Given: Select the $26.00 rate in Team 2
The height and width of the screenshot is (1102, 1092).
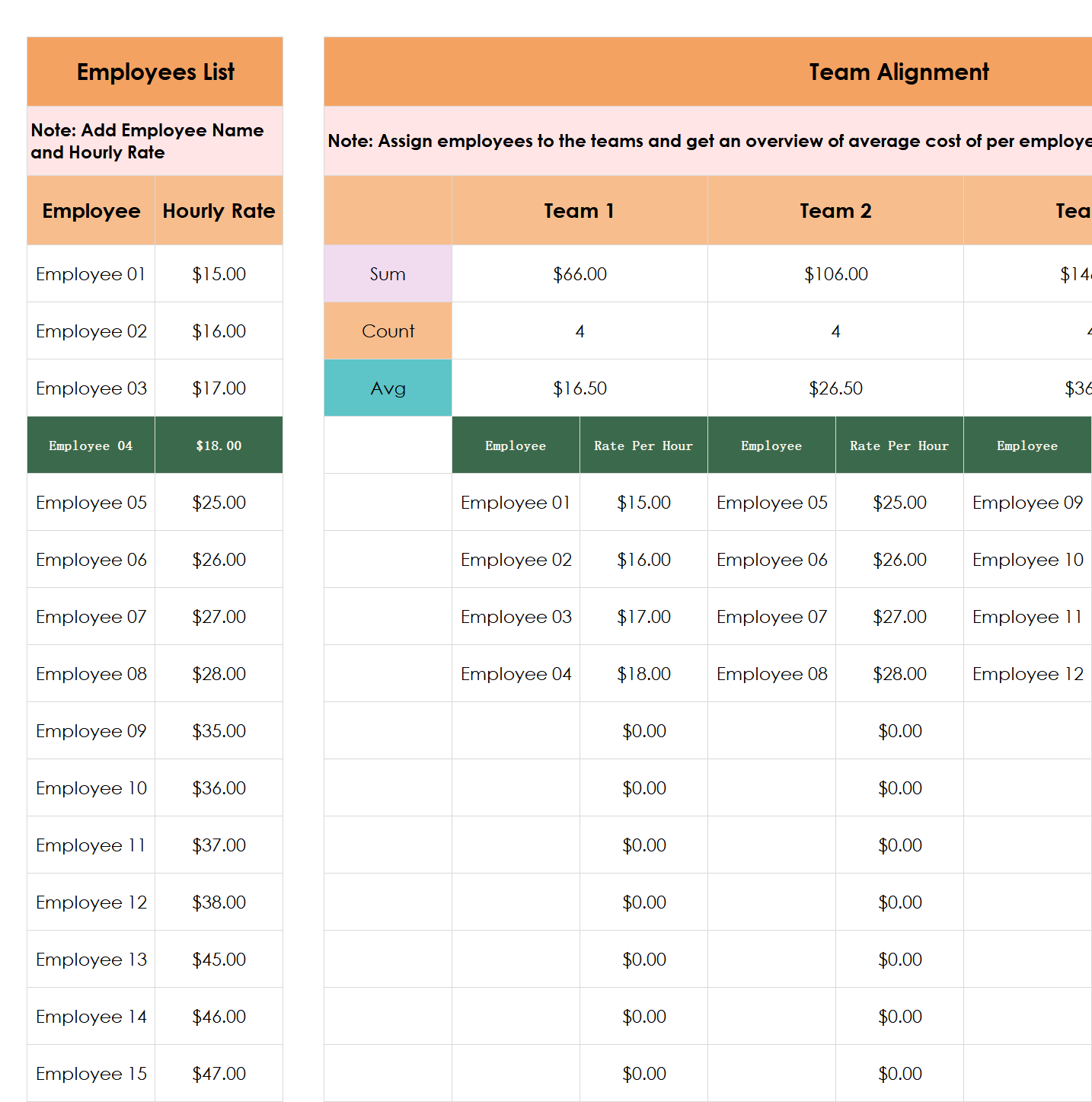Looking at the screenshot, I should pos(899,560).
